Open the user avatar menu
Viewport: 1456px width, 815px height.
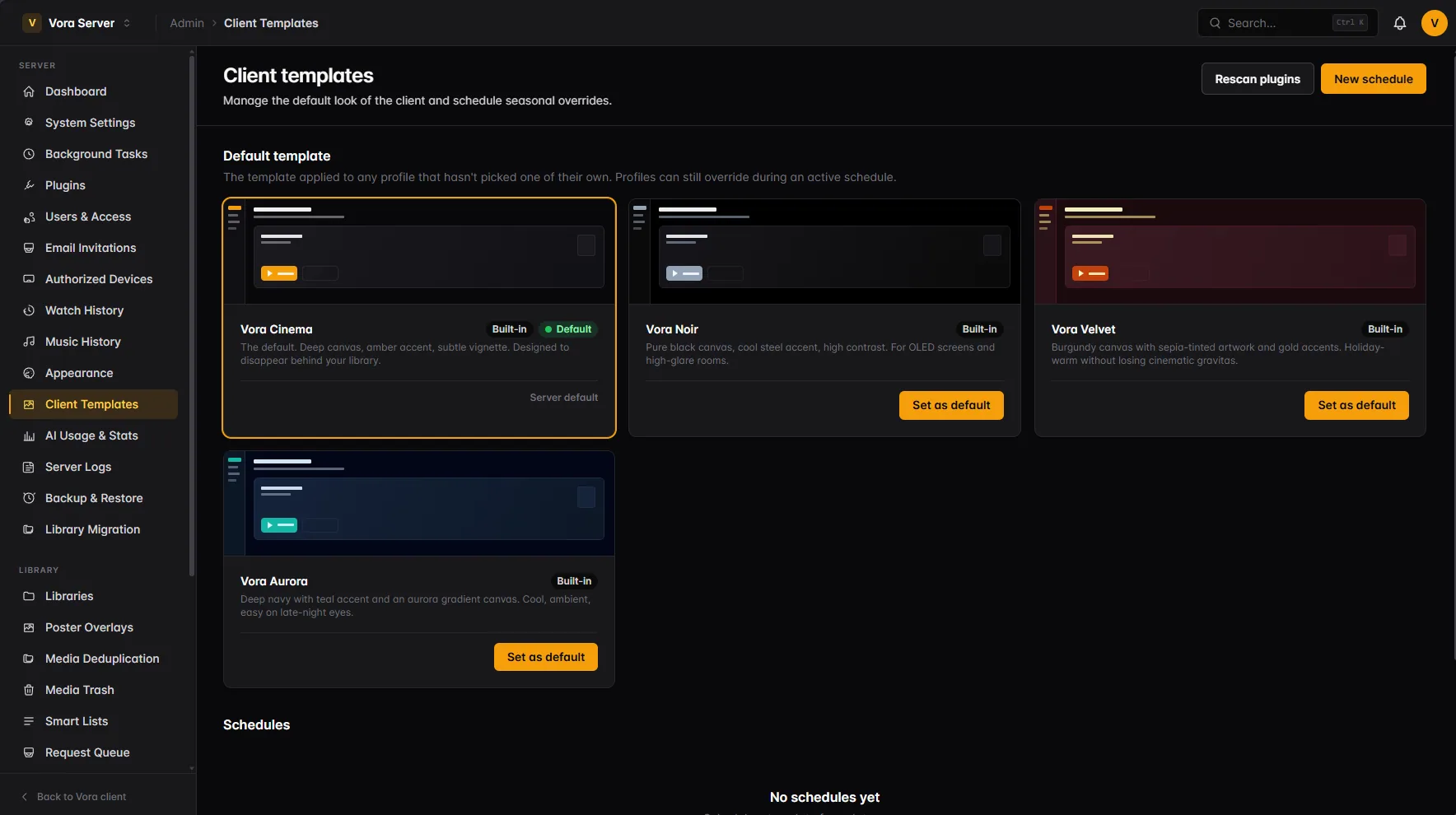pos(1435,23)
